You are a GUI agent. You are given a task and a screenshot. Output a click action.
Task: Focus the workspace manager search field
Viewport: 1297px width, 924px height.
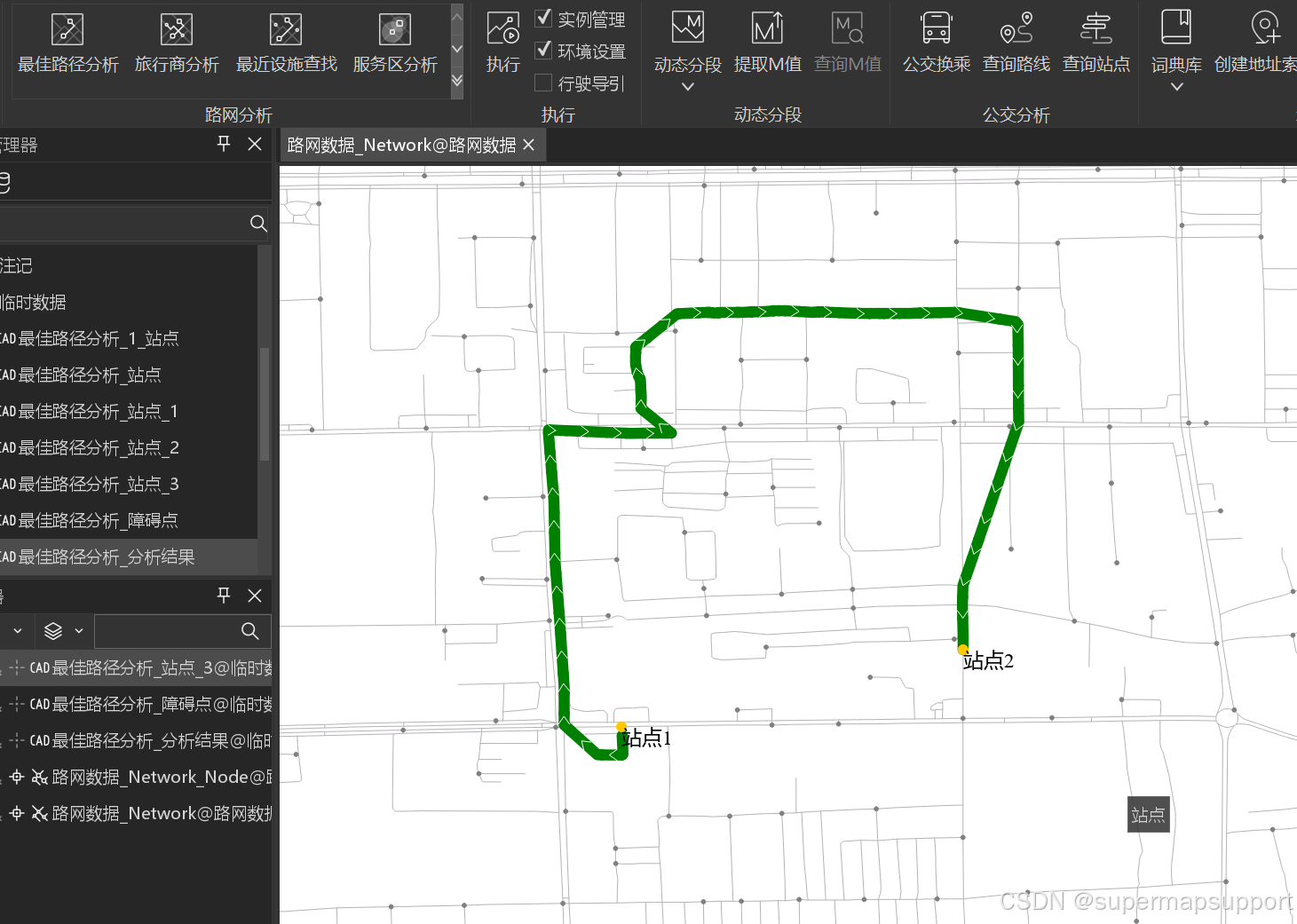click(135, 224)
